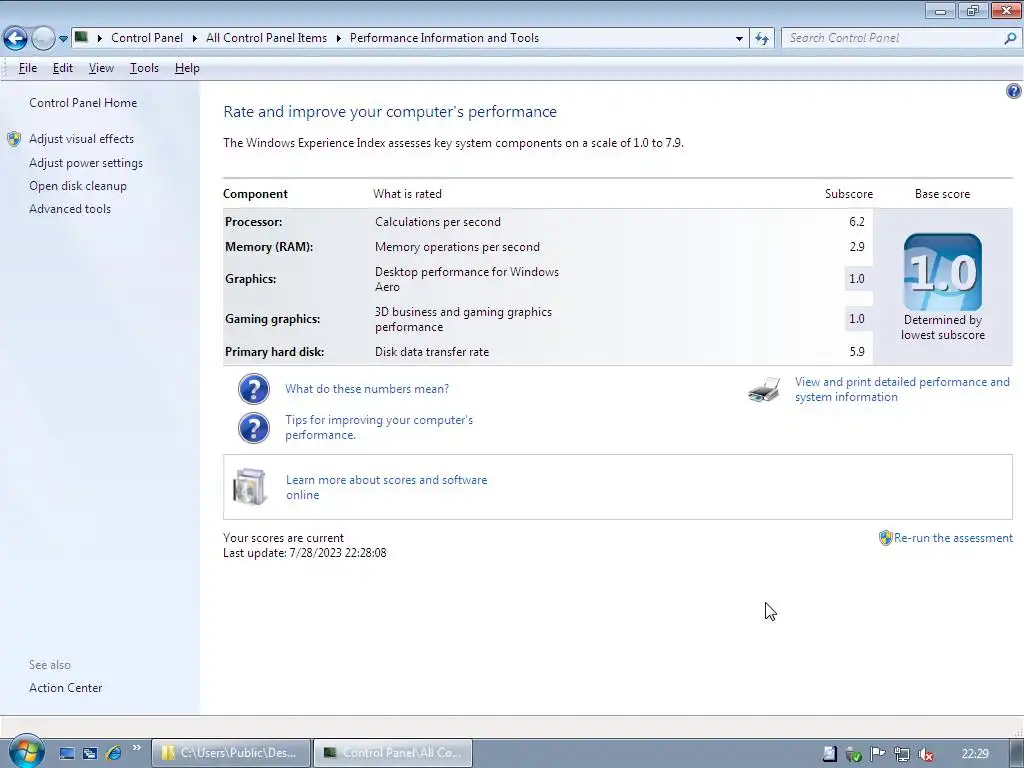1024x768 pixels.
Task: Open Action Center under See also
Action: click(65, 688)
